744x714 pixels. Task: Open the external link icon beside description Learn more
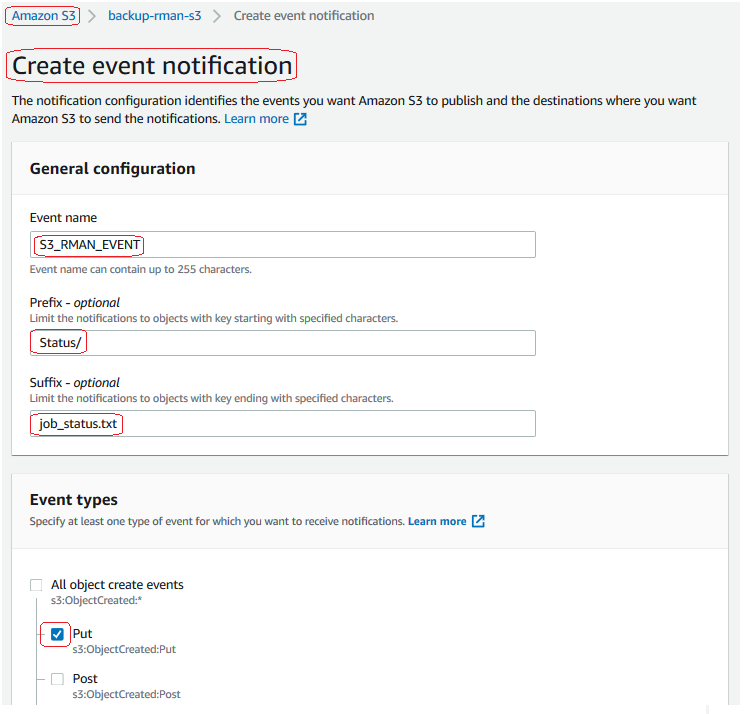(300, 119)
